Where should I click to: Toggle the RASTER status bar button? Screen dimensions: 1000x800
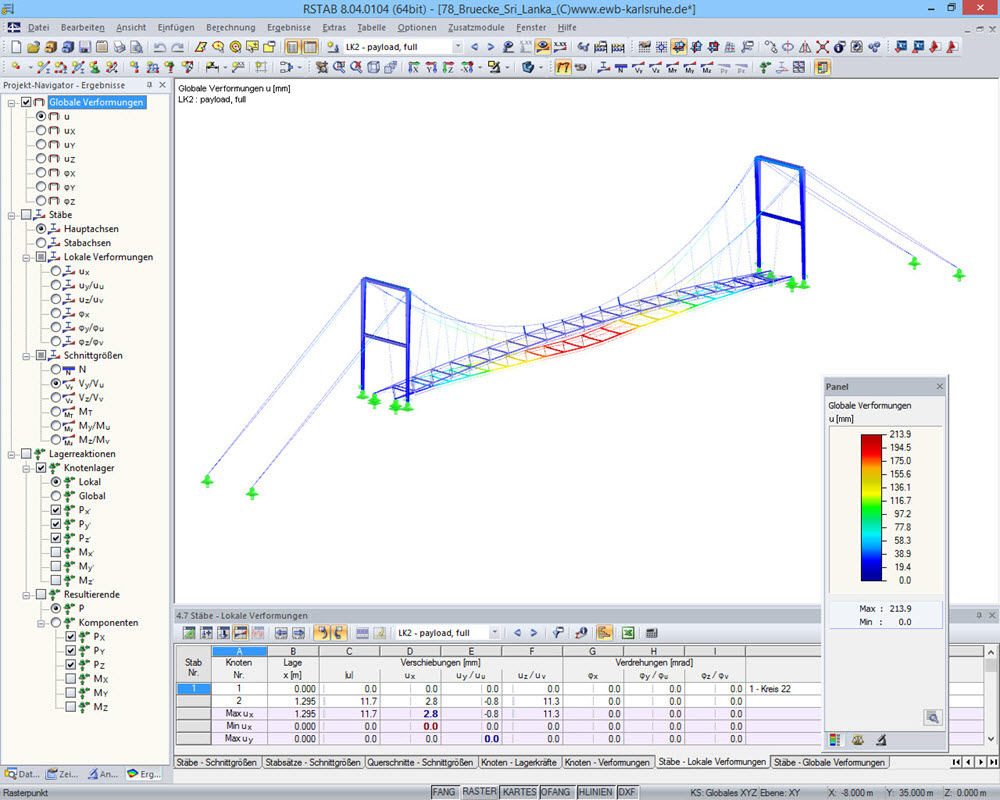click(x=479, y=792)
